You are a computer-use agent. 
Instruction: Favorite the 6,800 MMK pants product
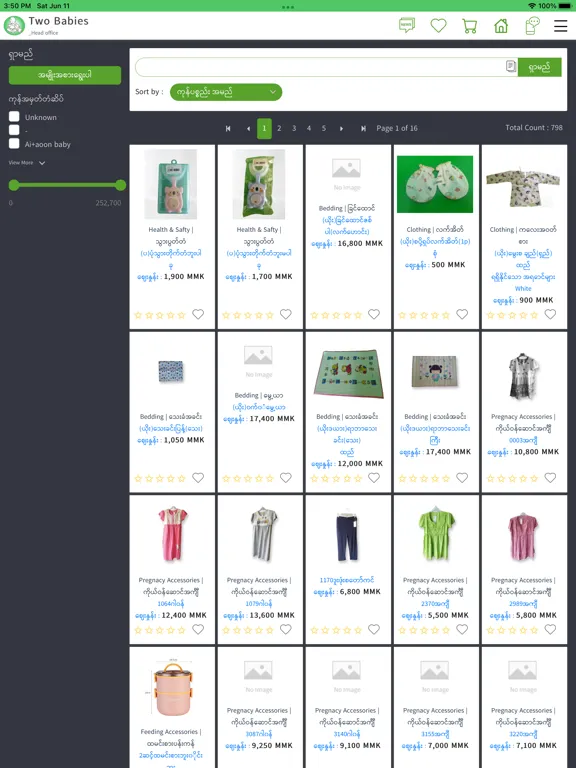coord(374,629)
